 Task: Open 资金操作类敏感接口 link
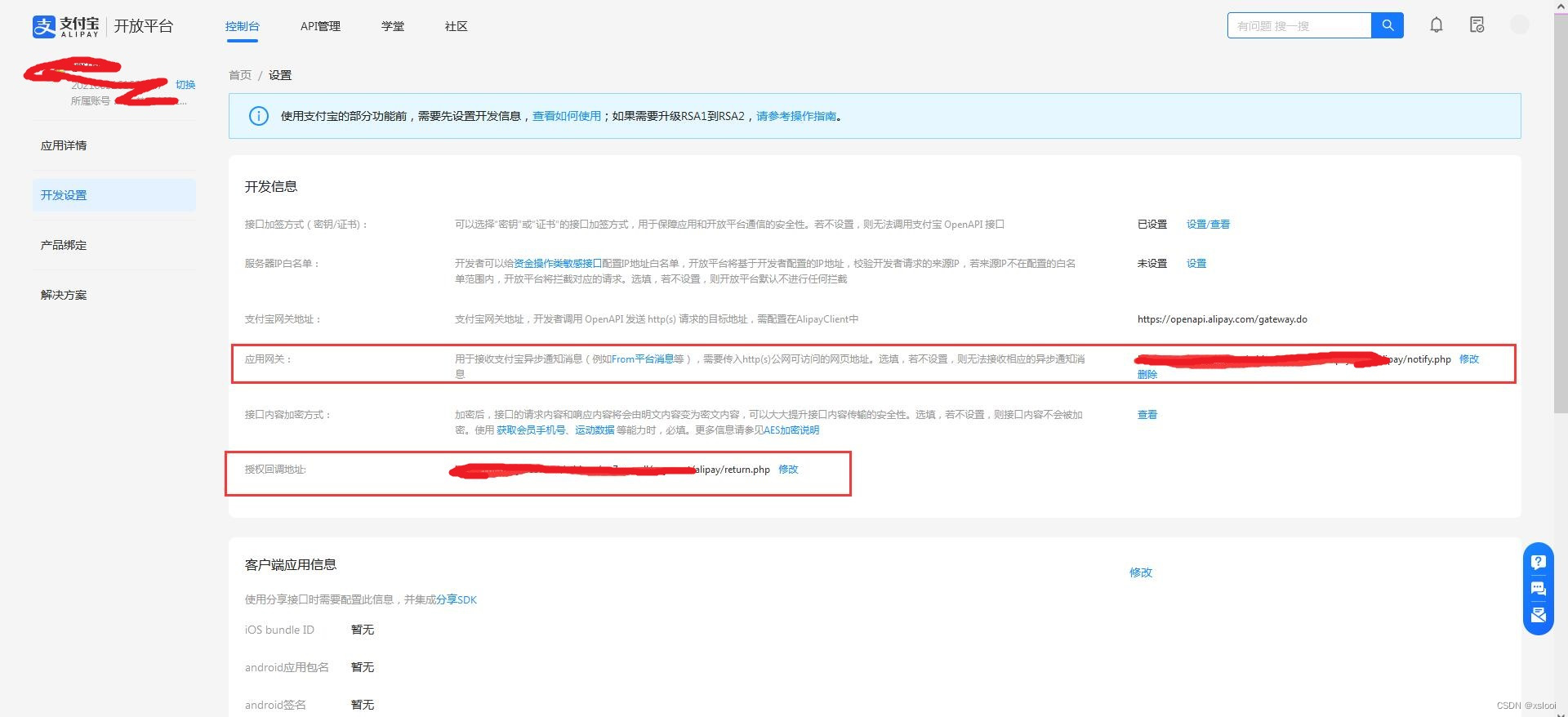[558, 263]
